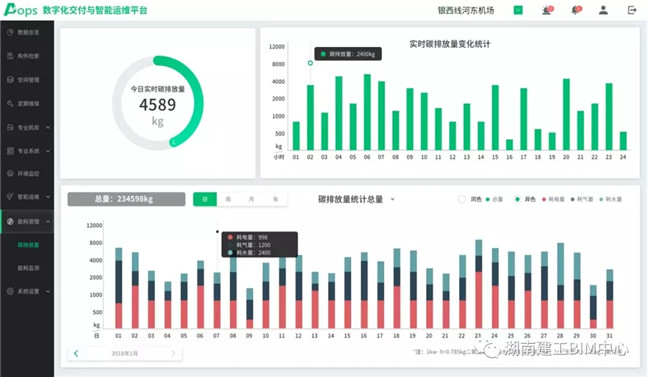Click the 实时碳排放量变化统计 chart title
Image resolution: width=650 pixels, height=377 pixels.
point(450,44)
